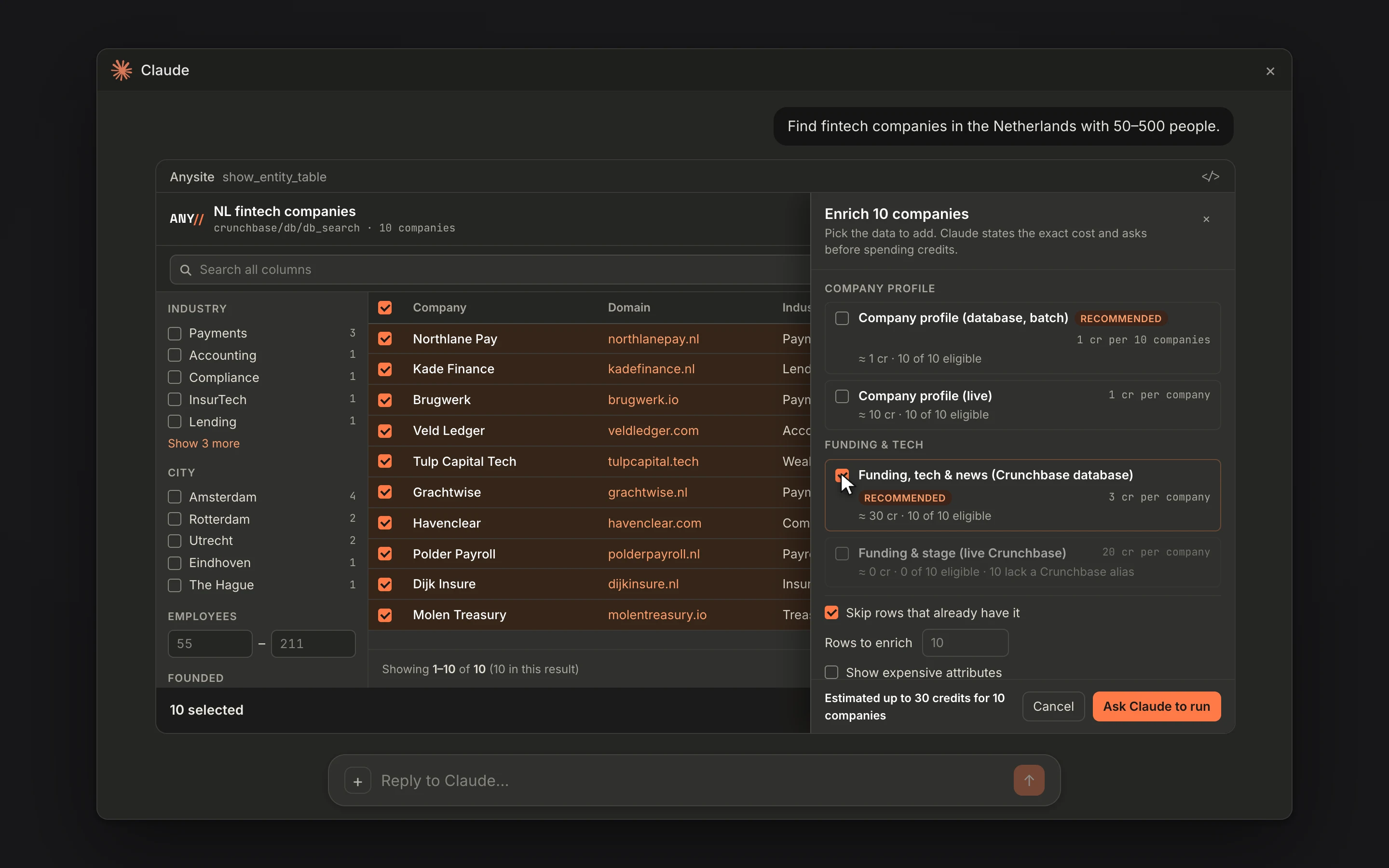Click the Cancel button
This screenshot has height=868, width=1389.
(x=1053, y=706)
